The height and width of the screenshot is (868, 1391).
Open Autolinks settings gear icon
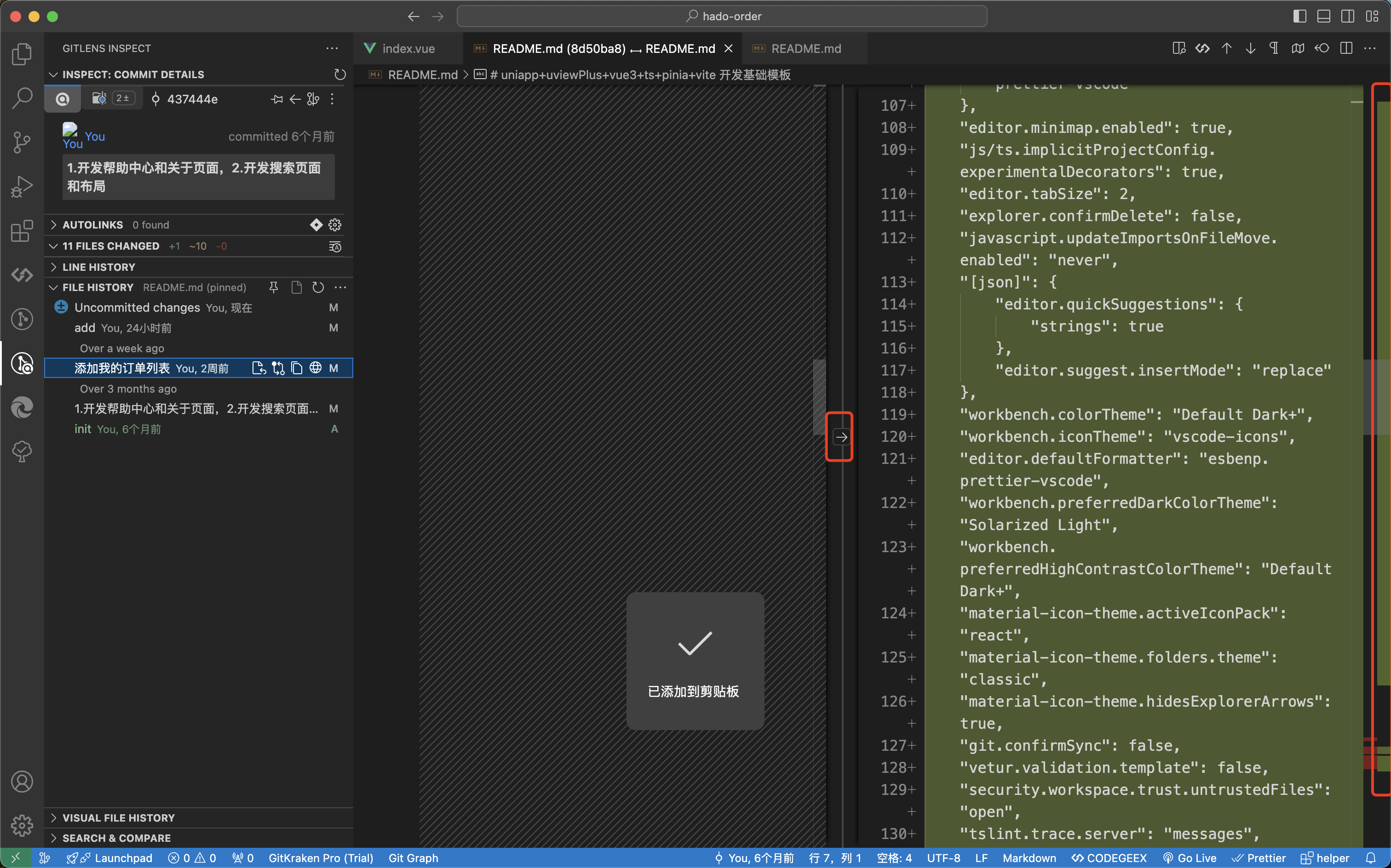click(335, 224)
